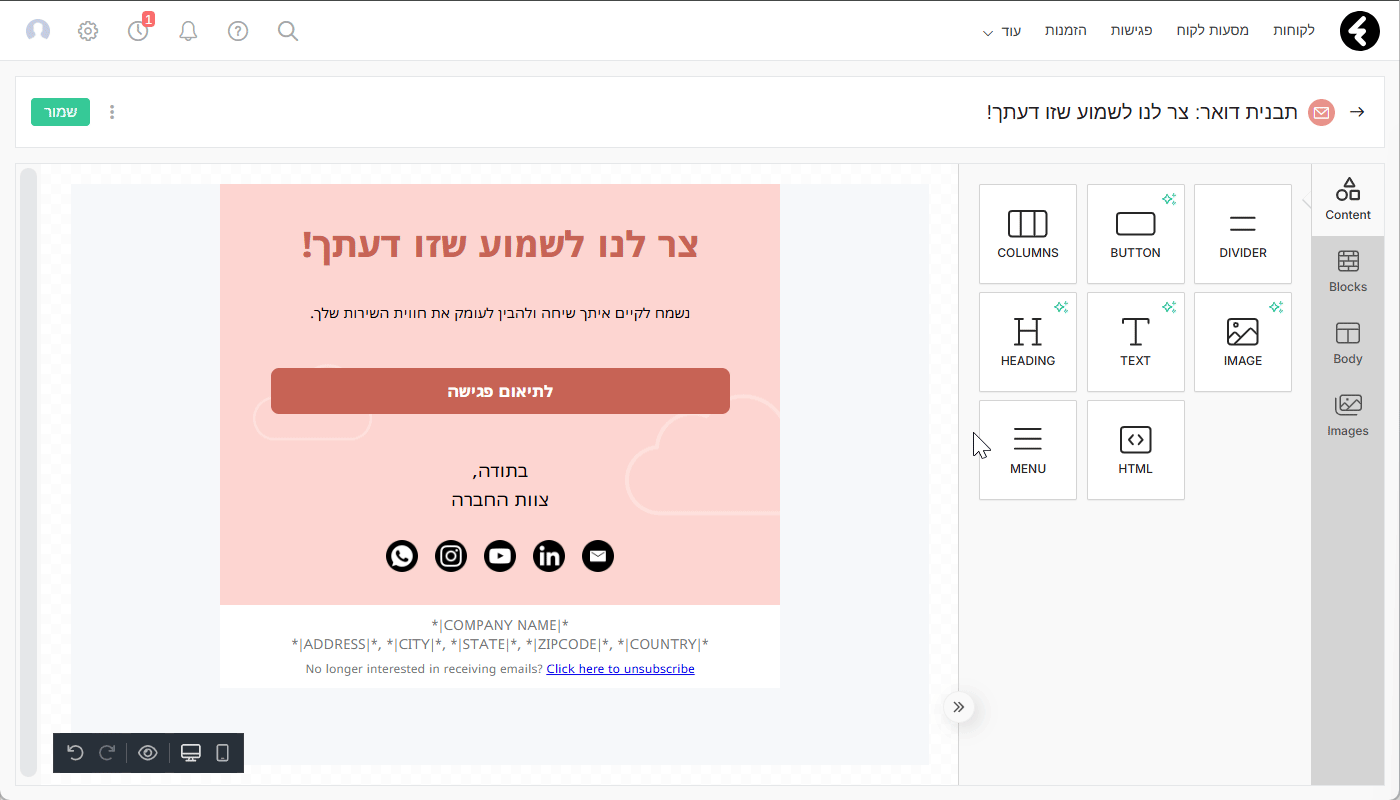
Task: Open the help icon
Action: (x=238, y=31)
